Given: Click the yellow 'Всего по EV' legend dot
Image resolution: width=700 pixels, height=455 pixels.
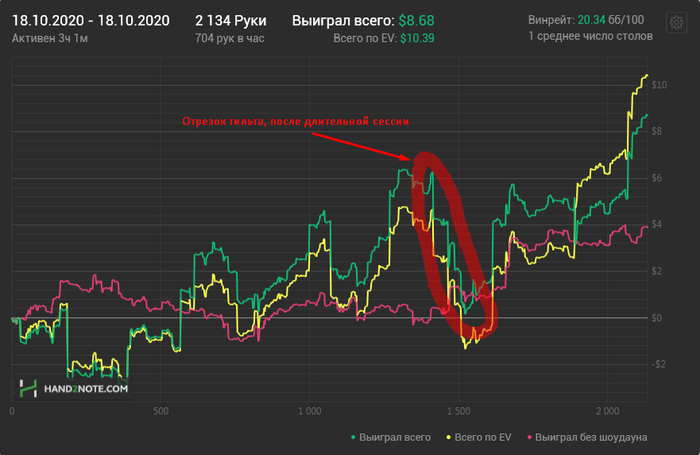Looking at the screenshot, I should coord(449,438).
